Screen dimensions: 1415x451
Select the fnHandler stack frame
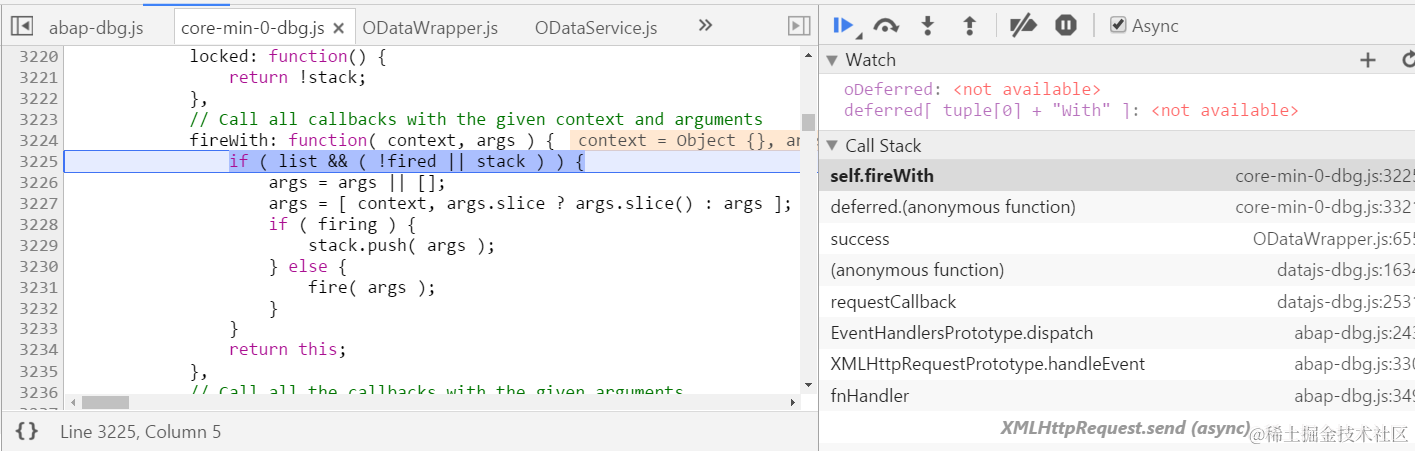(x=1117, y=396)
